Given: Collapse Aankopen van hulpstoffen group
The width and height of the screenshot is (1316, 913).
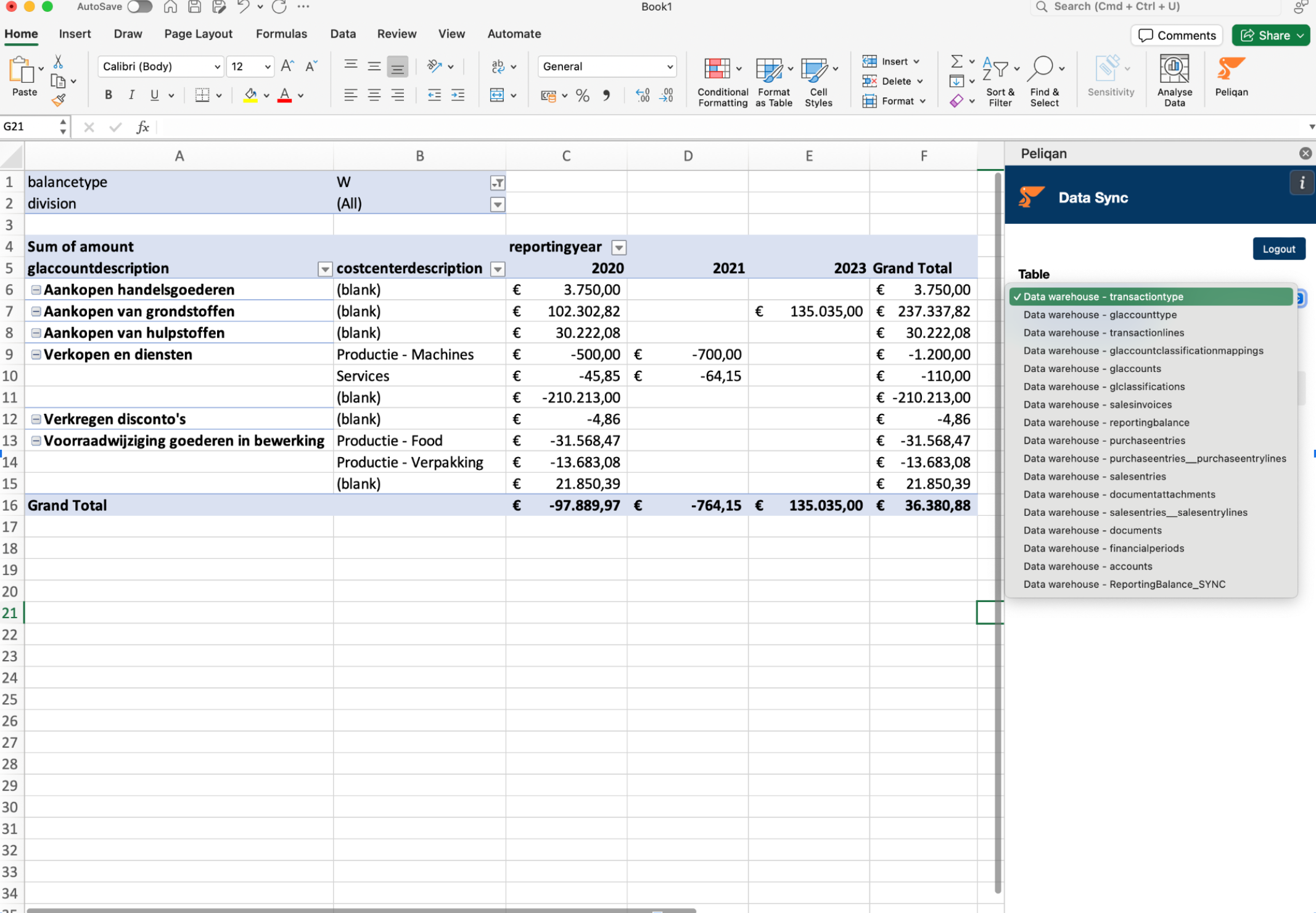Looking at the screenshot, I should point(36,333).
